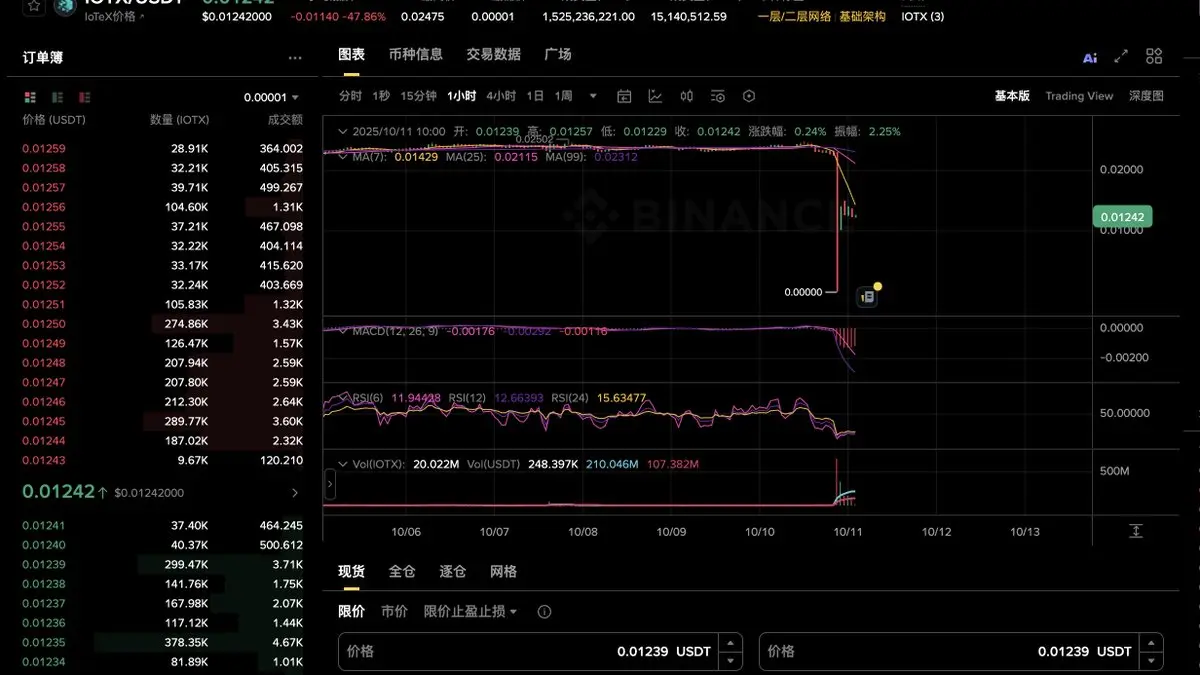
Task: Click the order type info icon
Action: click(x=544, y=611)
